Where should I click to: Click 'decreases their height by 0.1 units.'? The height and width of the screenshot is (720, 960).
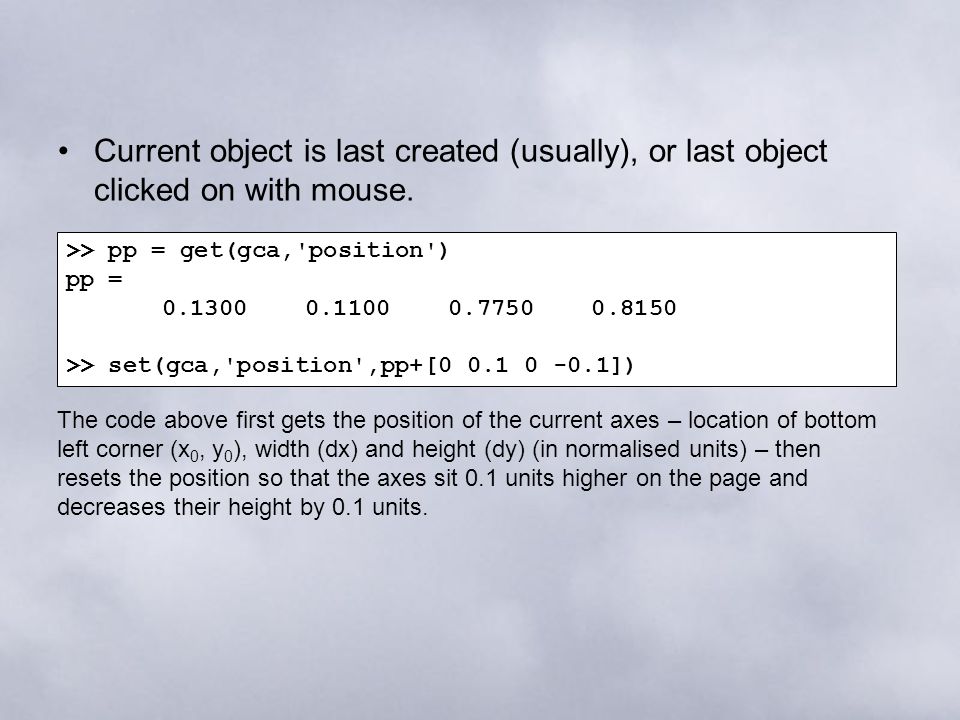(242, 507)
